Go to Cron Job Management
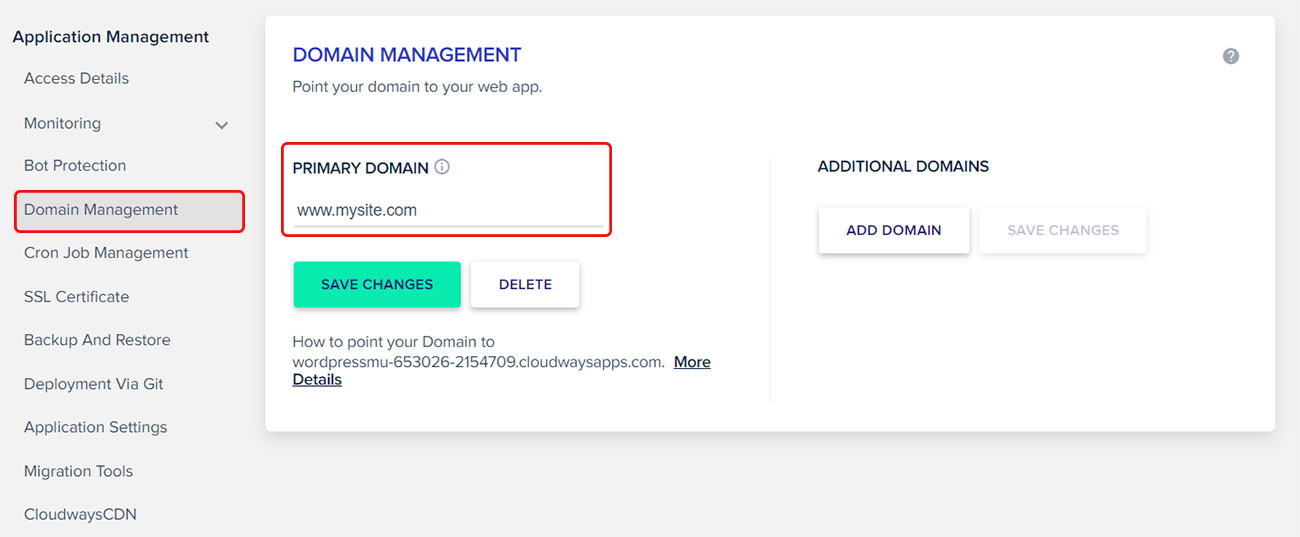The height and width of the screenshot is (537, 1300). pos(106,253)
